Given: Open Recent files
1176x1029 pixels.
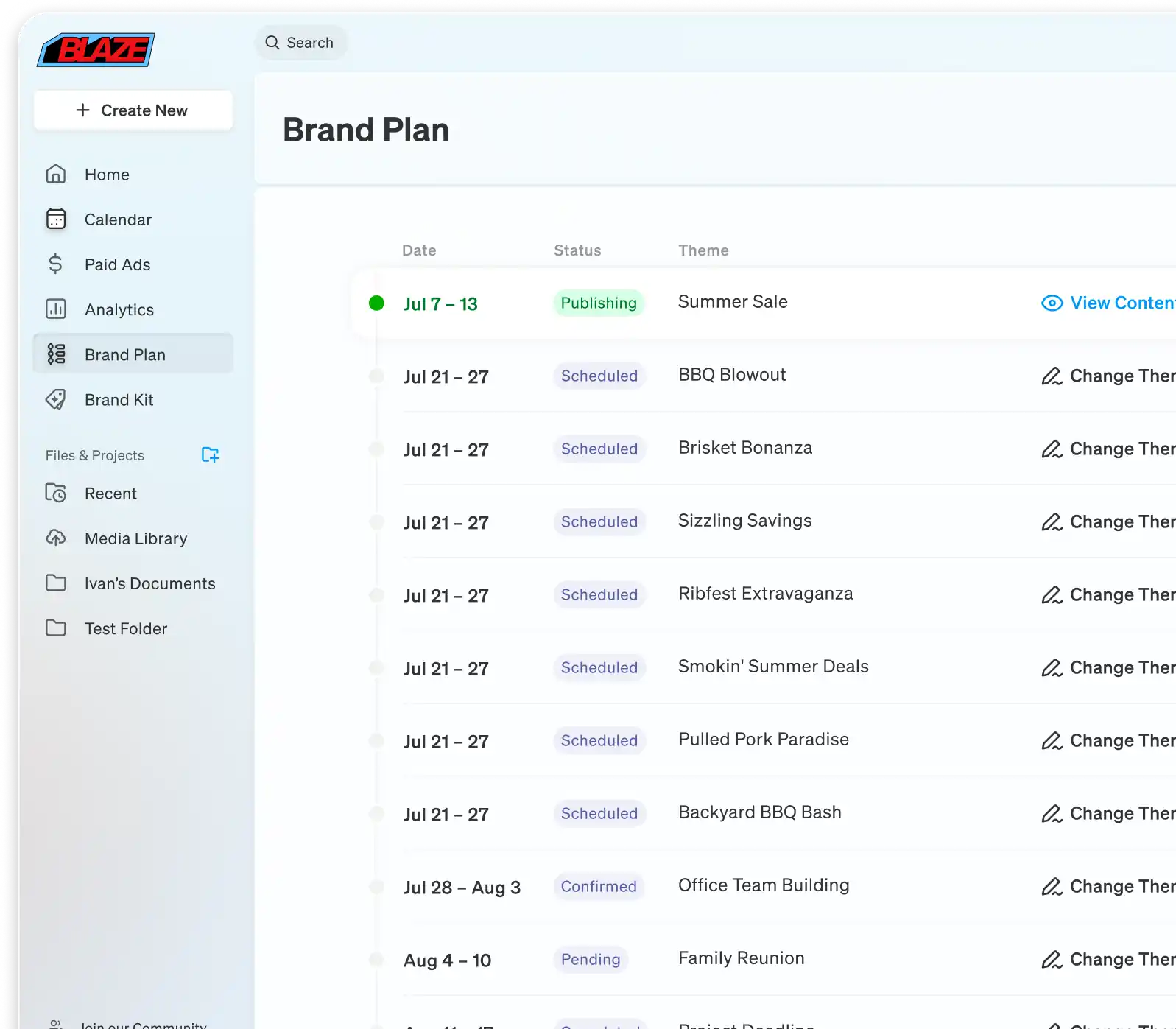Looking at the screenshot, I should 133,494.
